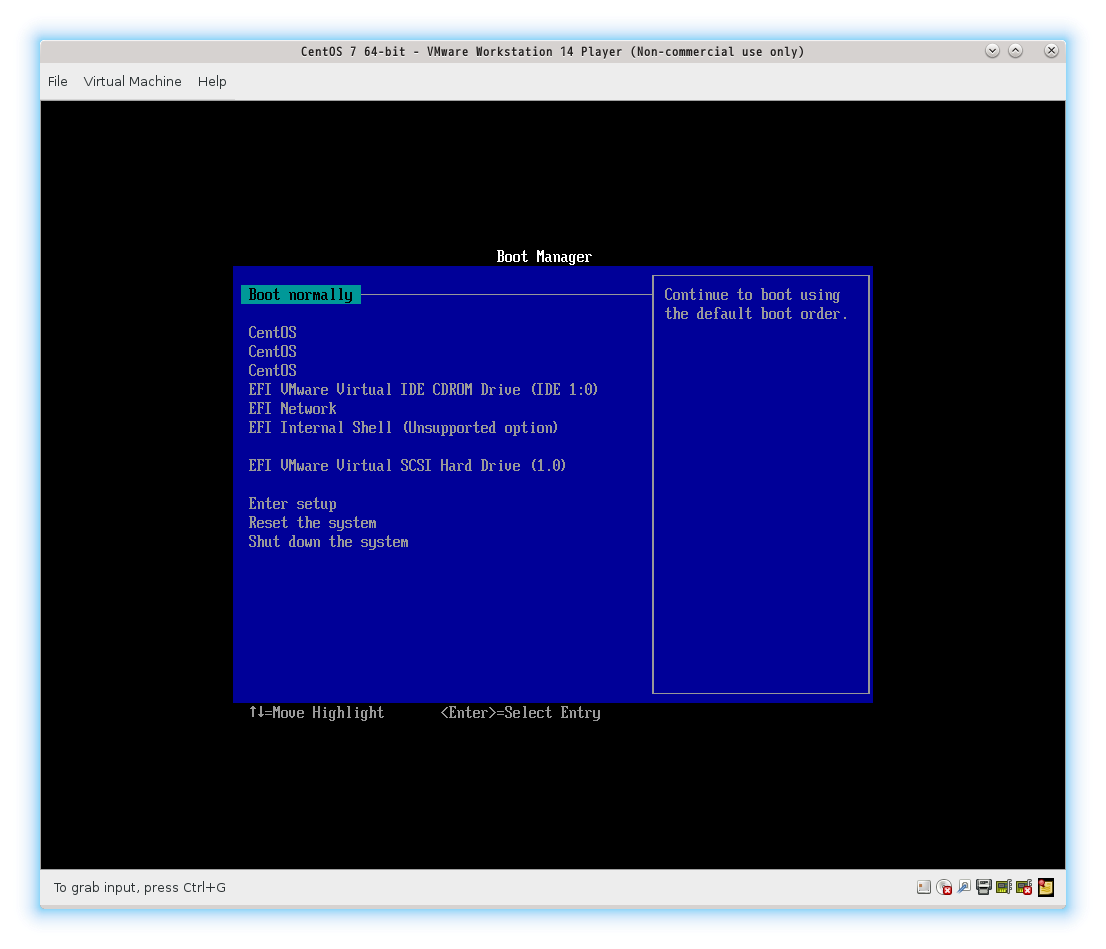Click the disconnected CD/DVD drive icon

tap(944, 887)
